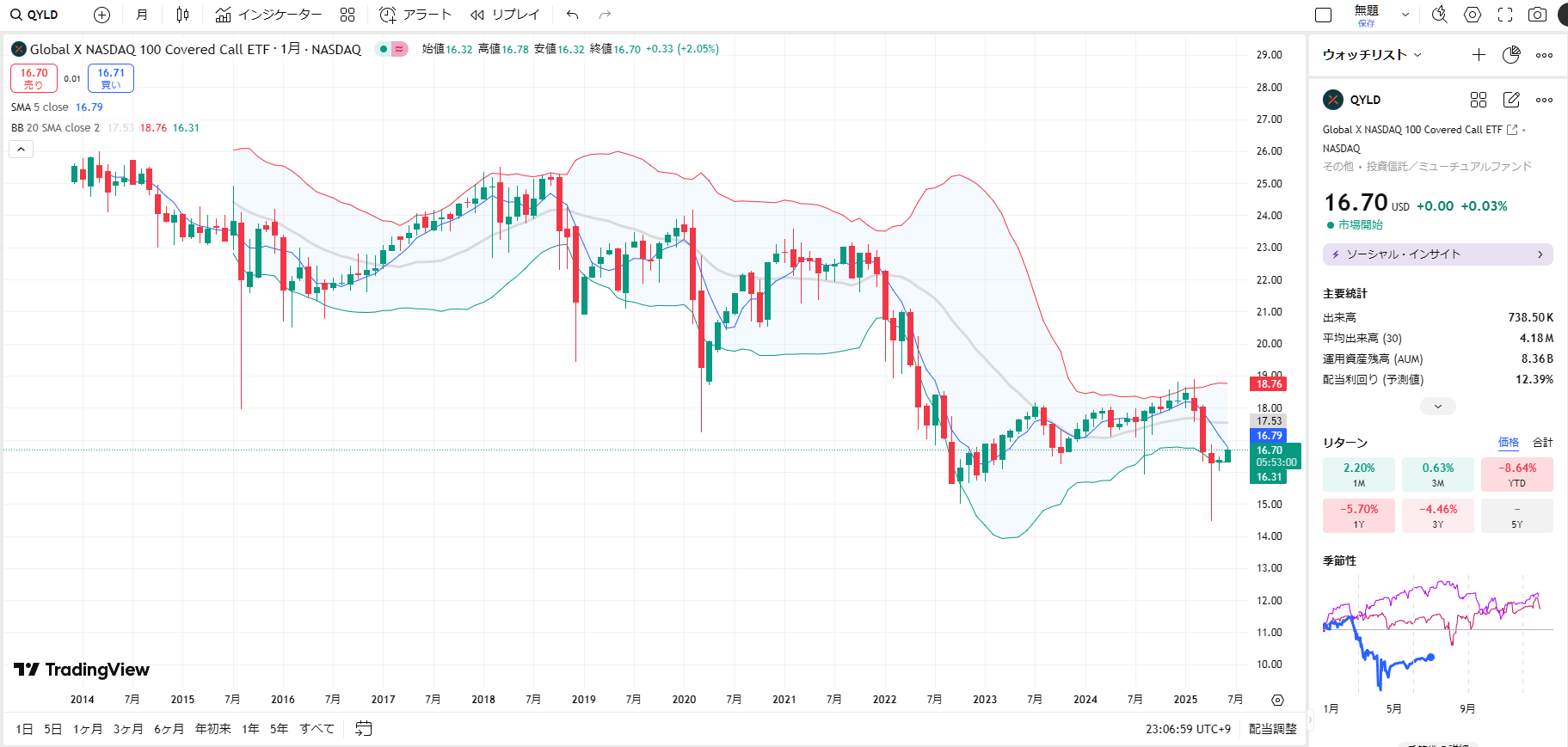Take a chart snapshot with camera icon
Screen dimensions: 1568x747
point(1537,15)
